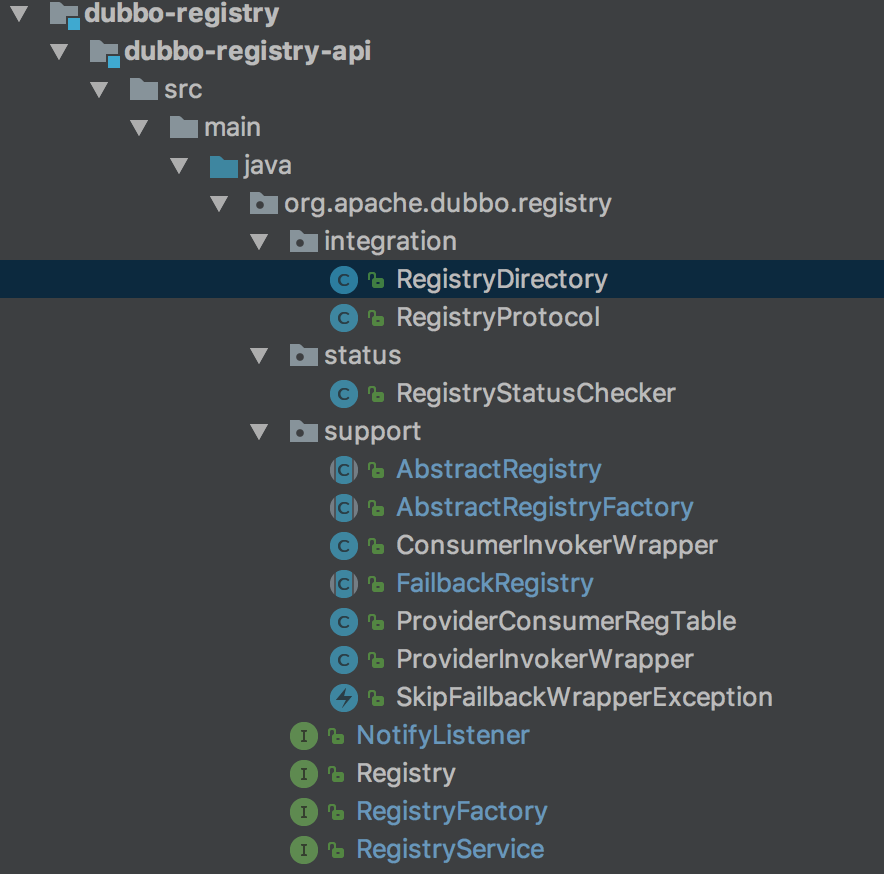Collapse the dubbo-registry-api module node
This screenshot has width=884, height=874.
[x=59, y=51]
